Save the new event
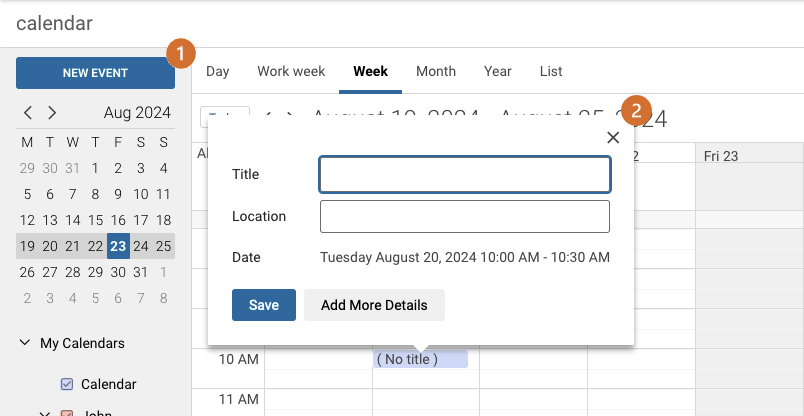Image resolution: width=804 pixels, height=416 pixels. pyautogui.click(x=264, y=305)
